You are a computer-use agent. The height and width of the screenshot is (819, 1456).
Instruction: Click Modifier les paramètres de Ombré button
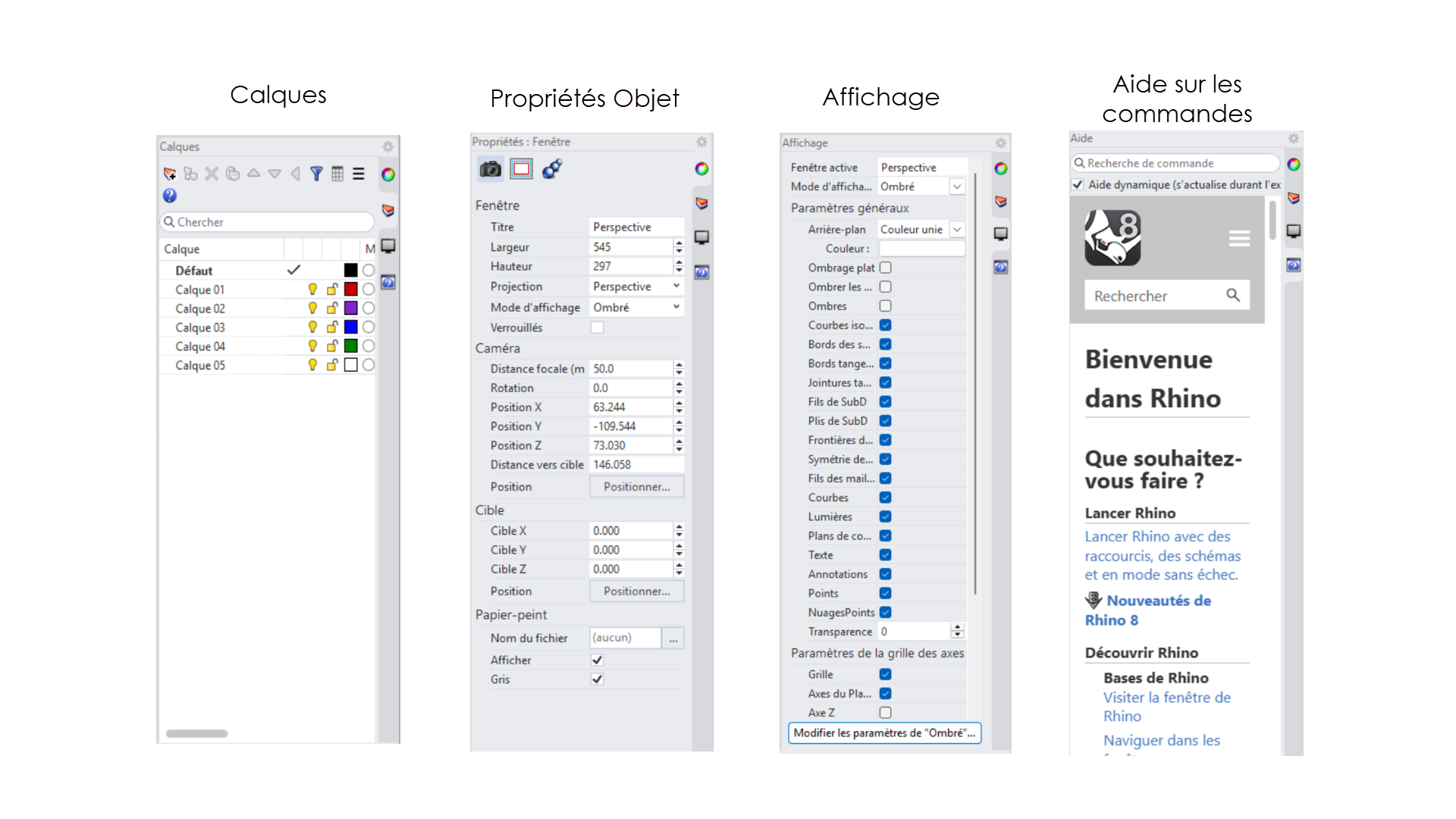884,733
